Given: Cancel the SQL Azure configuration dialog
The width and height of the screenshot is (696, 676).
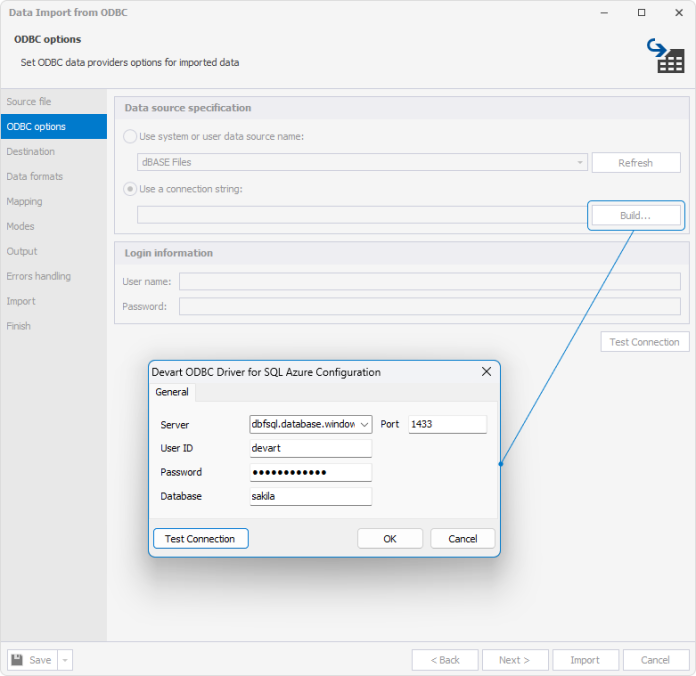Looking at the screenshot, I should [463, 538].
